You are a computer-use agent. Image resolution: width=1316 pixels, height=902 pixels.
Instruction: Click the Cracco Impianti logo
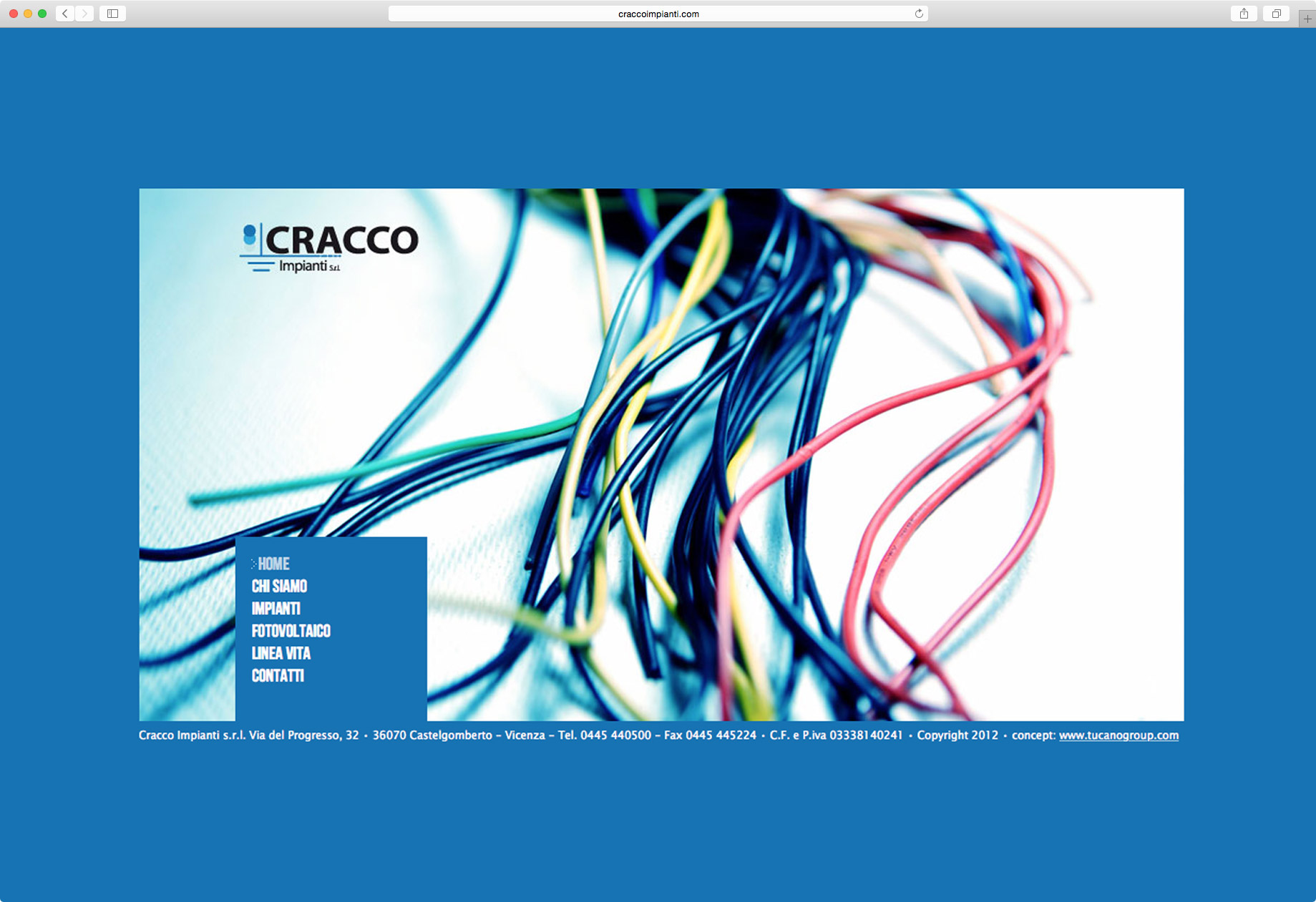click(x=329, y=247)
